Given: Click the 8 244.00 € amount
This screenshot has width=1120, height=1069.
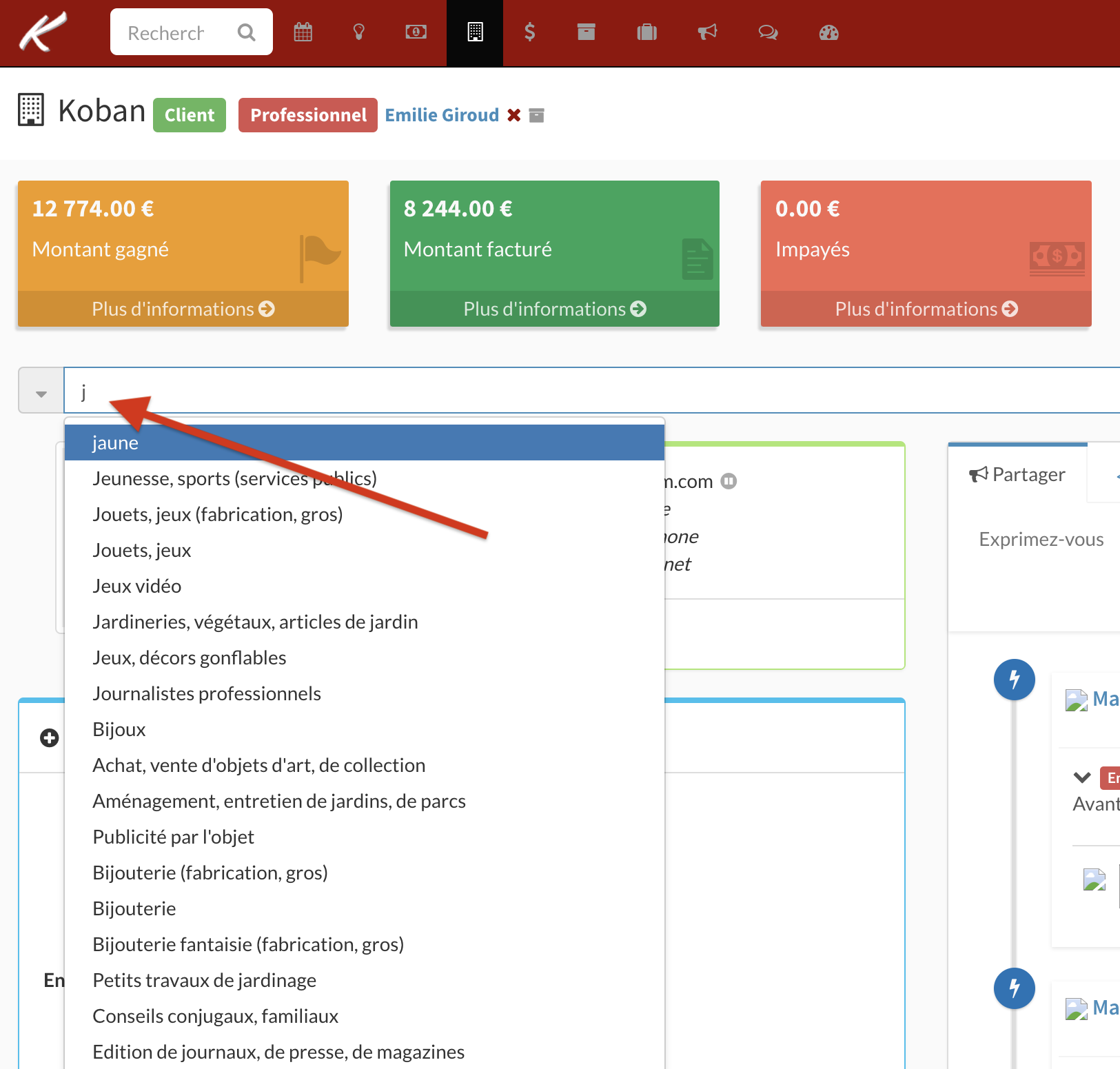Looking at the screenshot, I should tap(458, 209).
